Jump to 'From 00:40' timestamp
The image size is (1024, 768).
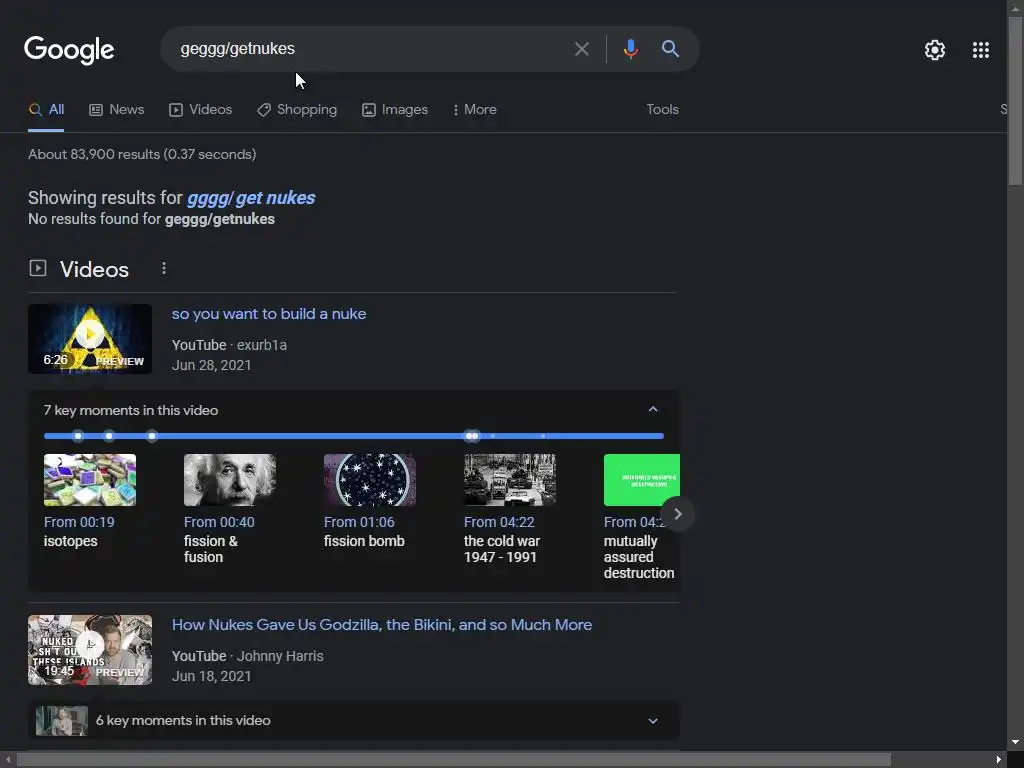219,522
